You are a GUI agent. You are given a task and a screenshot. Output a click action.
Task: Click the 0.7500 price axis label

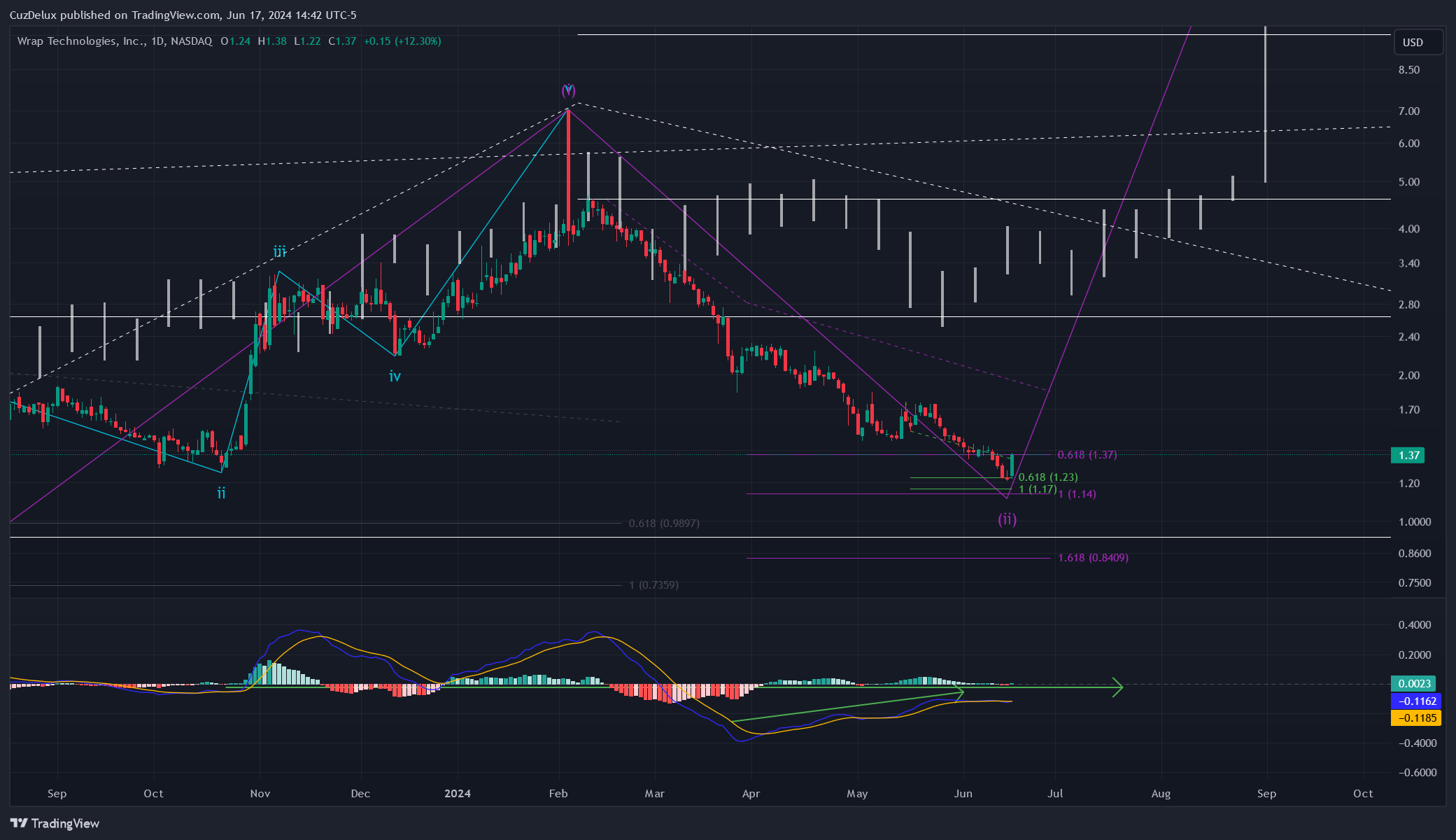pyautogui.click(x=1414, y=583)
